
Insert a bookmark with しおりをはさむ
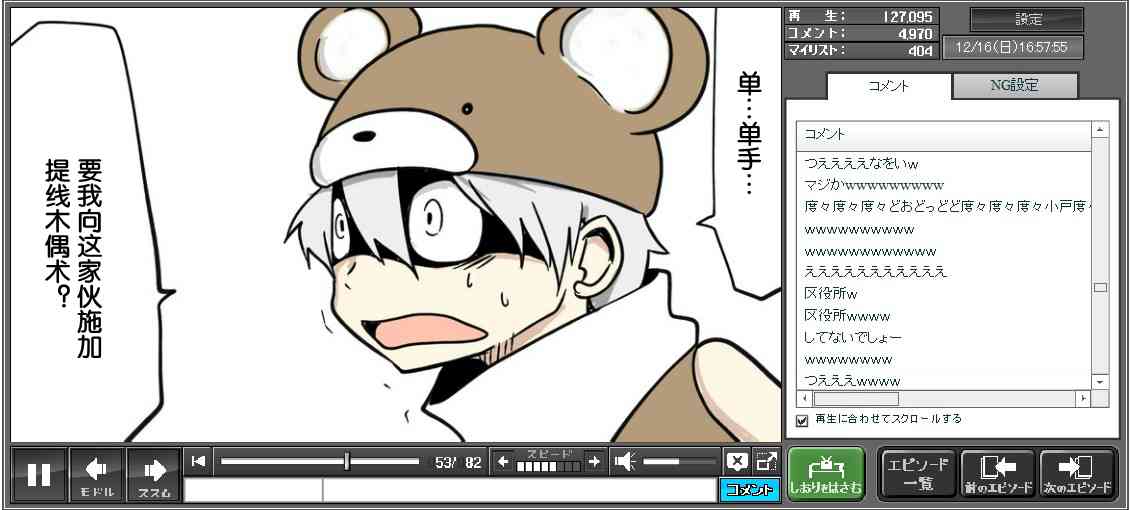(825, 474)
